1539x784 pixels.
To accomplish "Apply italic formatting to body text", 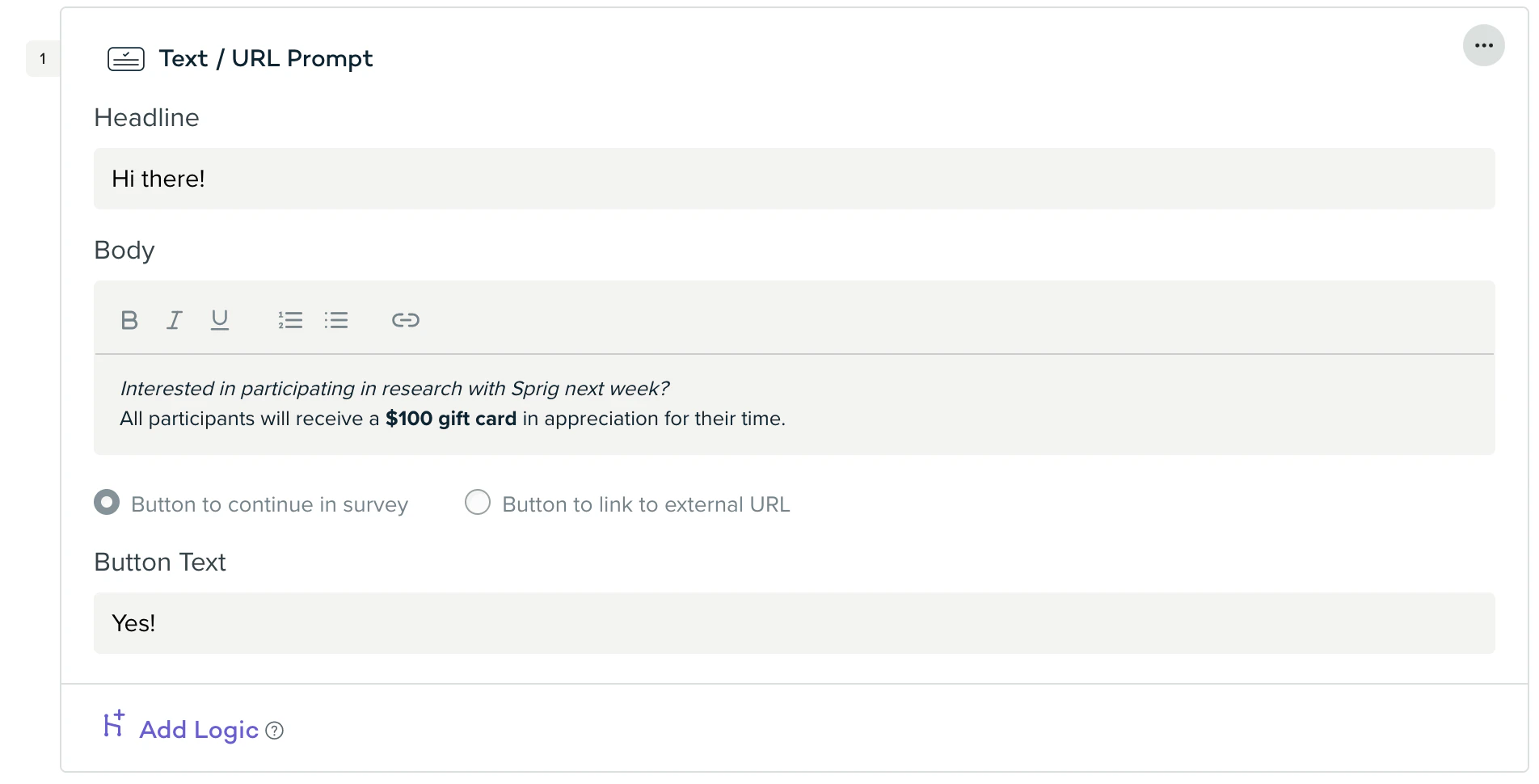I will coord(174,320).
